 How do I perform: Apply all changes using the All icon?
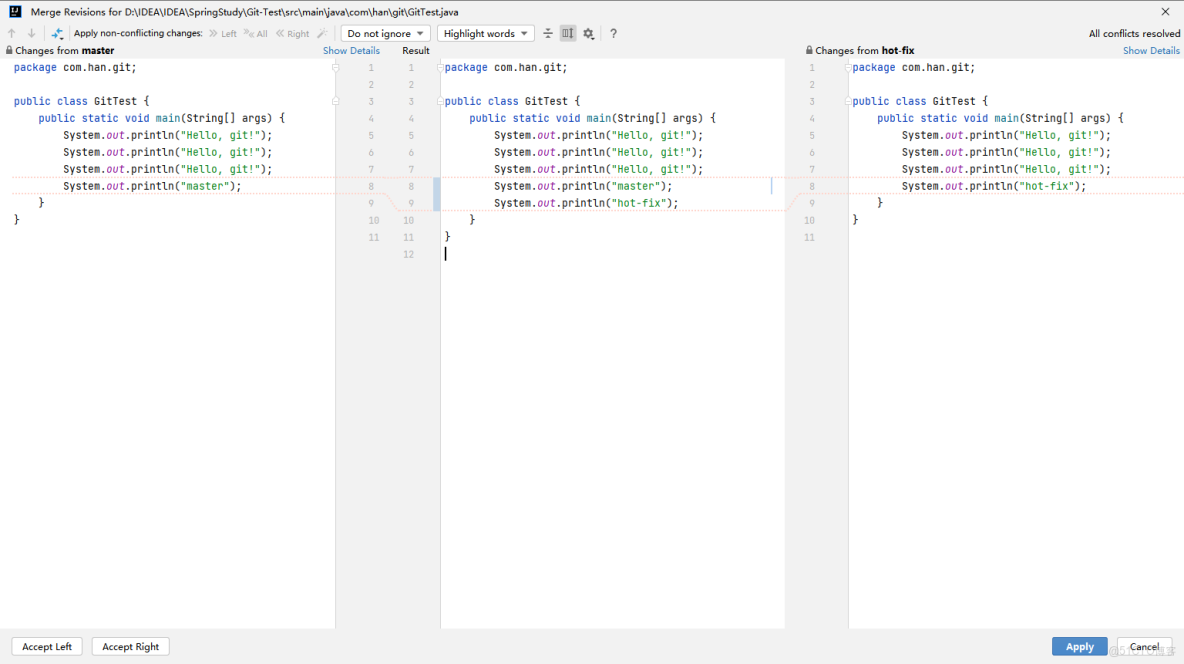pyautogui.click(x=254, y=33)
